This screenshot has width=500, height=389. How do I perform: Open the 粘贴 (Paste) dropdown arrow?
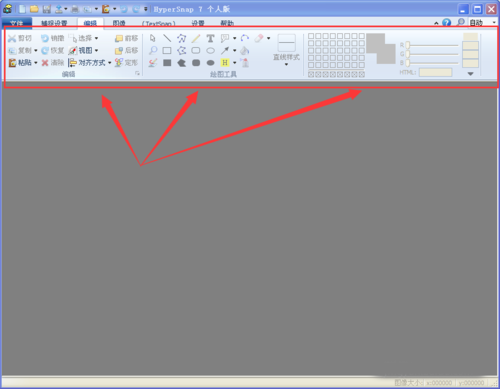36,63
